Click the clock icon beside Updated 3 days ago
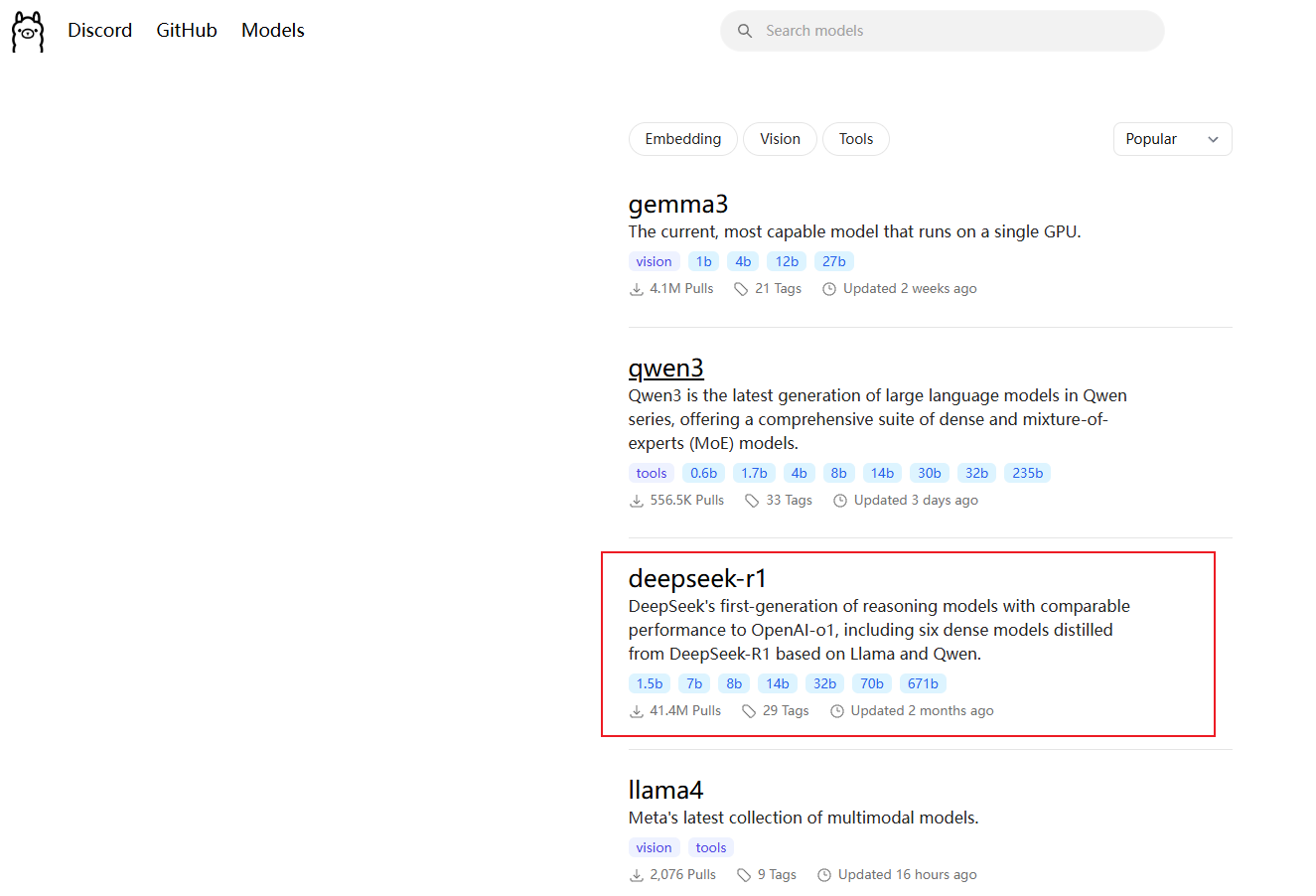Screen dimensions: 1316x896 (840, 501)
